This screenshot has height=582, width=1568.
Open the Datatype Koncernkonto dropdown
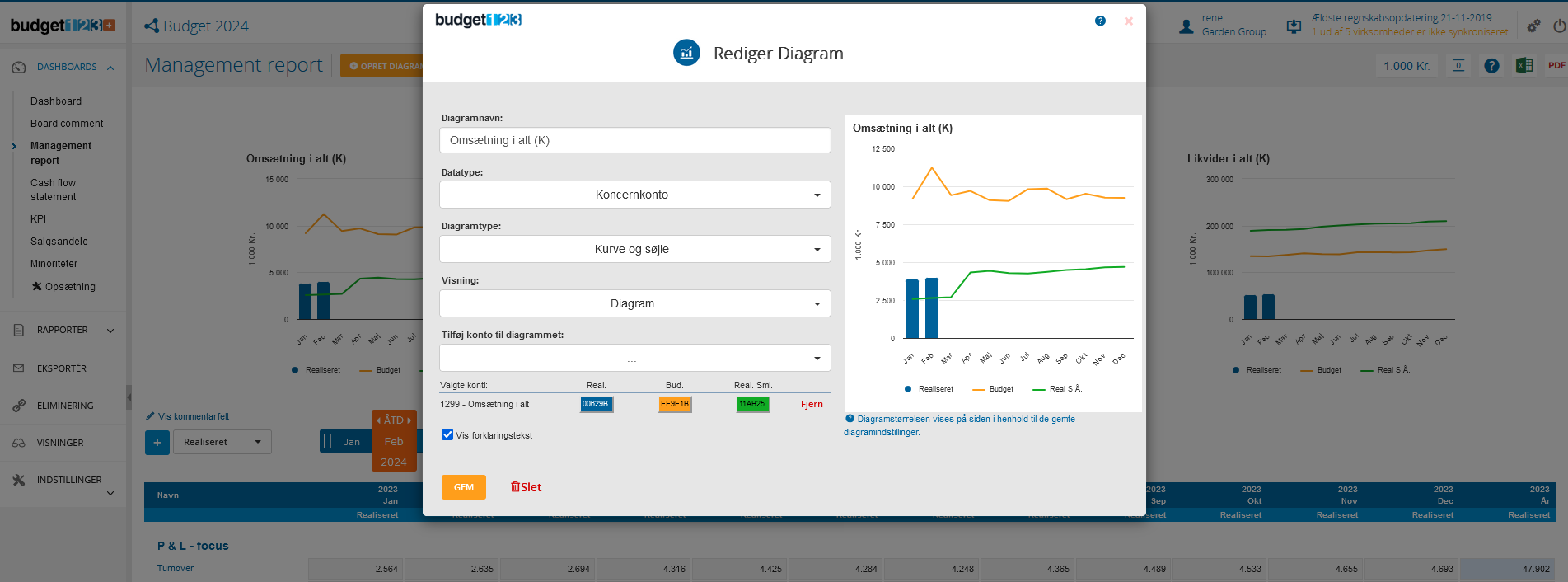634,195
